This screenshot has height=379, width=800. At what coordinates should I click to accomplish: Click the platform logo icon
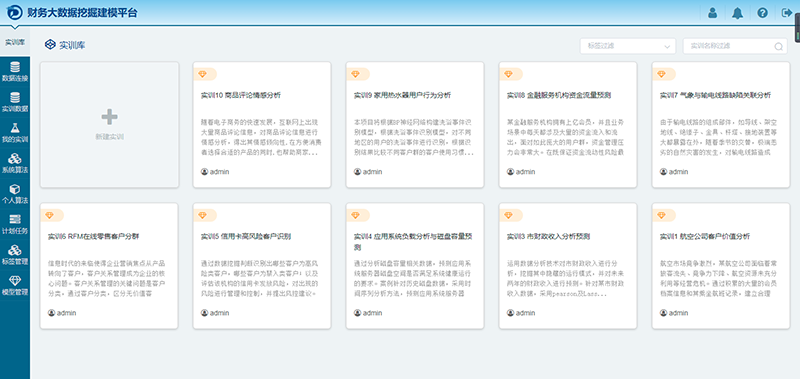[x=14, y=12]
